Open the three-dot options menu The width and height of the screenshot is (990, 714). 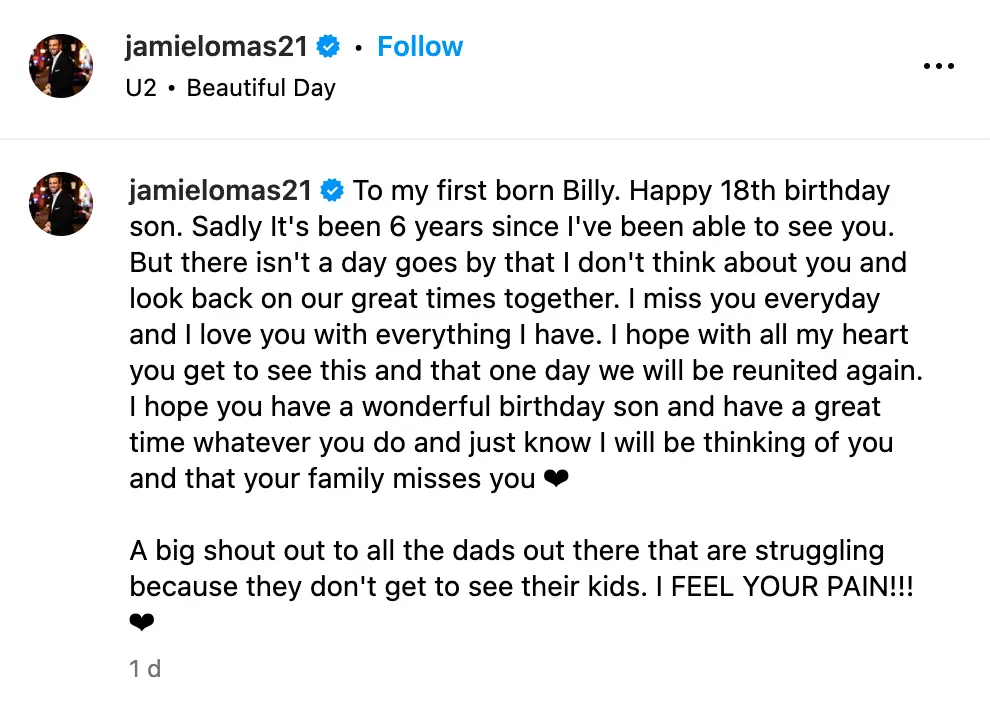pyautogui.click(x=939, y=66)
